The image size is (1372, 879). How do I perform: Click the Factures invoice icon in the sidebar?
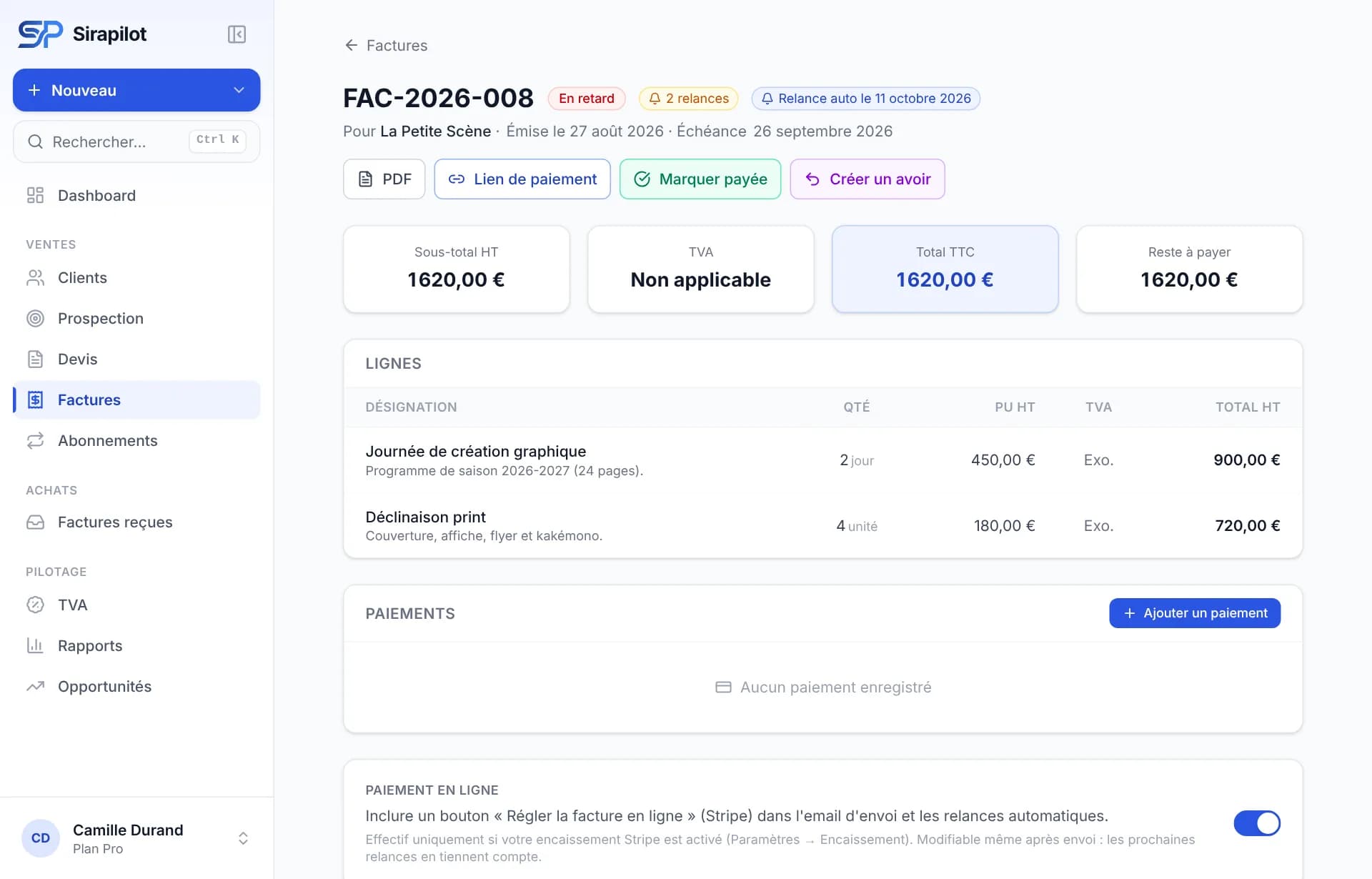click(35, 399)
